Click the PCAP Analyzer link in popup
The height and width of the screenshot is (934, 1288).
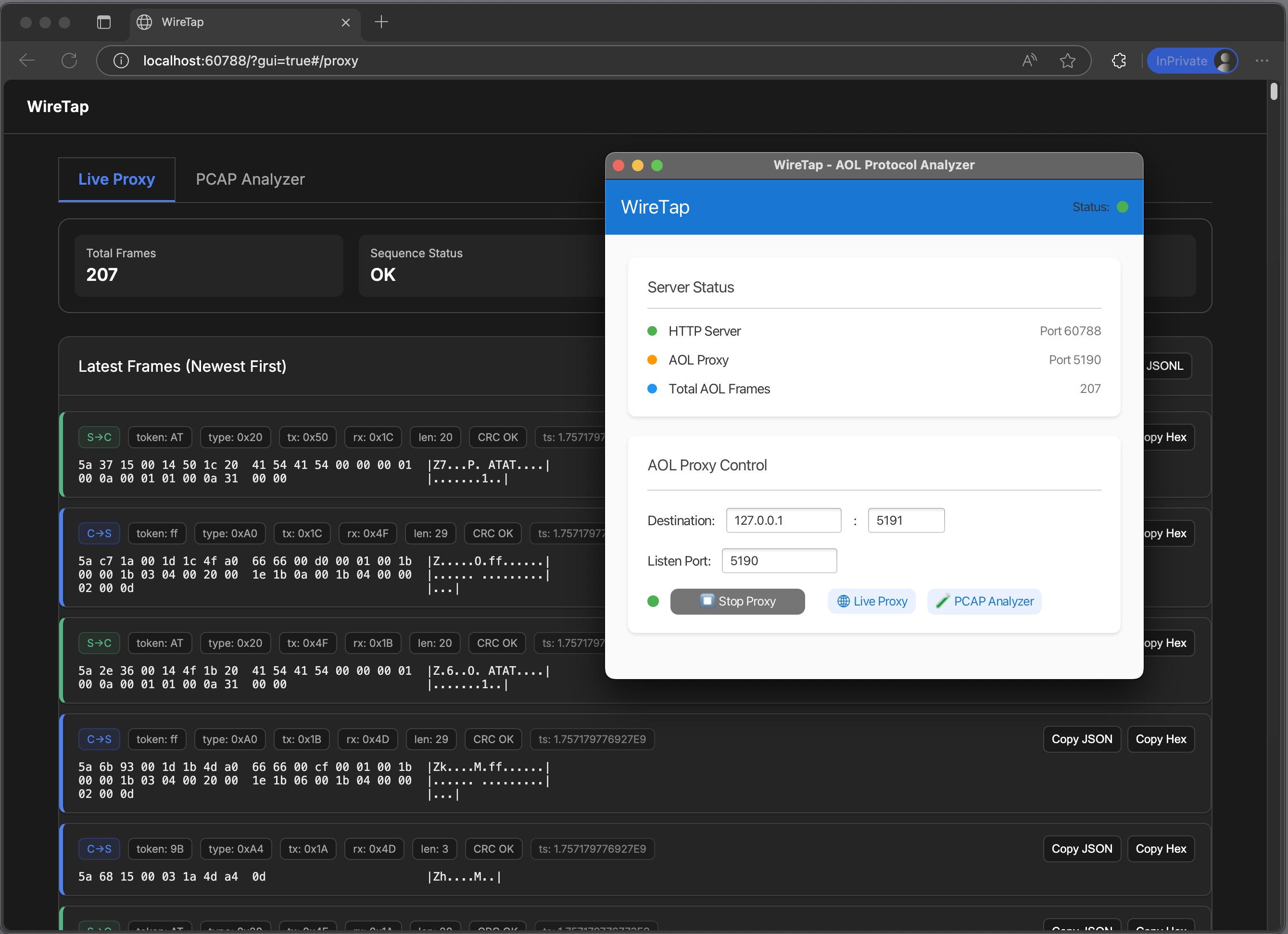tap(985, 601)
